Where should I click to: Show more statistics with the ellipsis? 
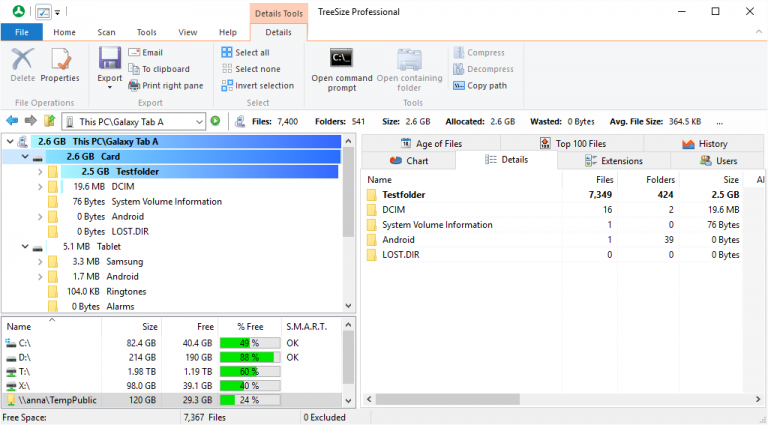[720, 122]
